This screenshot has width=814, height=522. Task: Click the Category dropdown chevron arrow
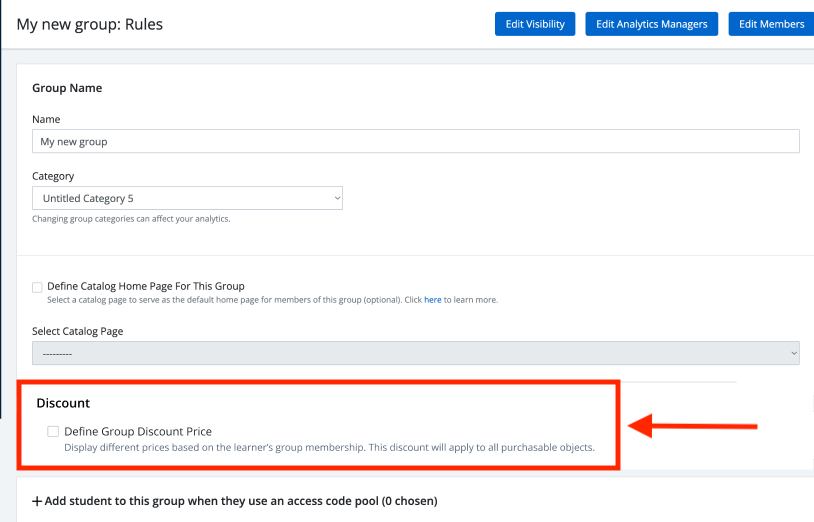click(337, 198)
